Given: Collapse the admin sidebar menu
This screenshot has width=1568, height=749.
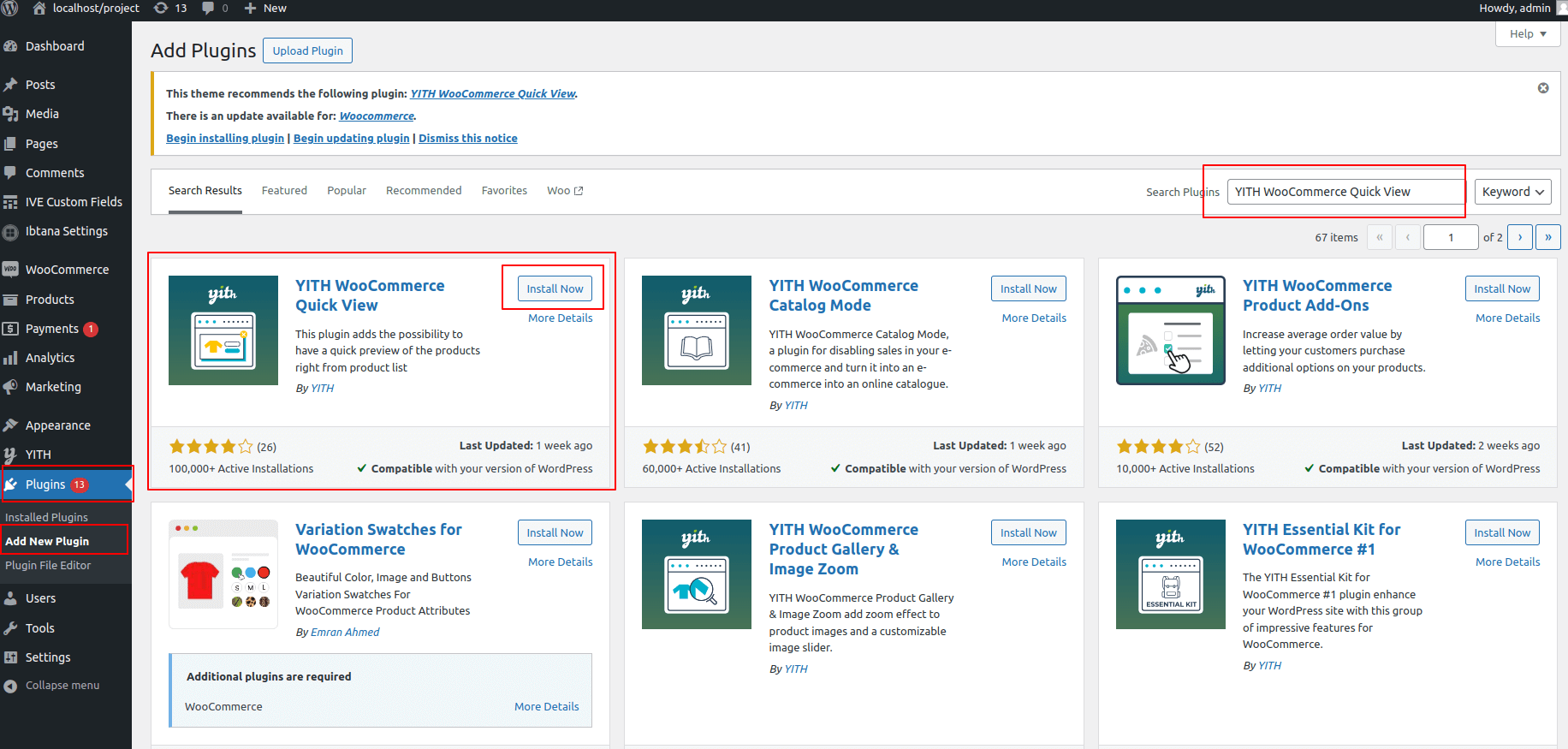Looking at the screenshot, I should [62, 686].
